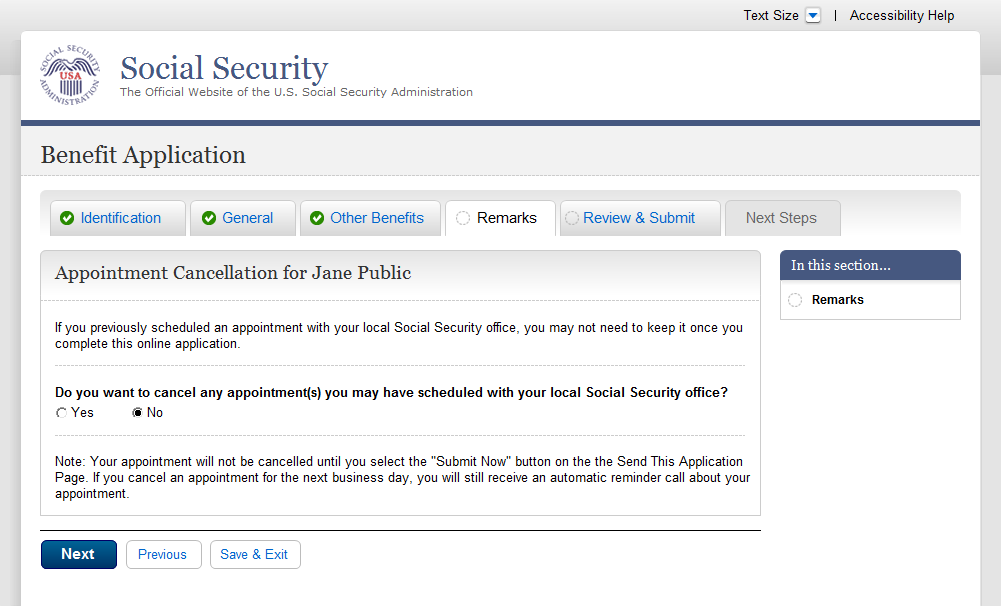Open the Review & Submit tab
Viewport: 1008px width, 613px height.
tap(638, 218)
